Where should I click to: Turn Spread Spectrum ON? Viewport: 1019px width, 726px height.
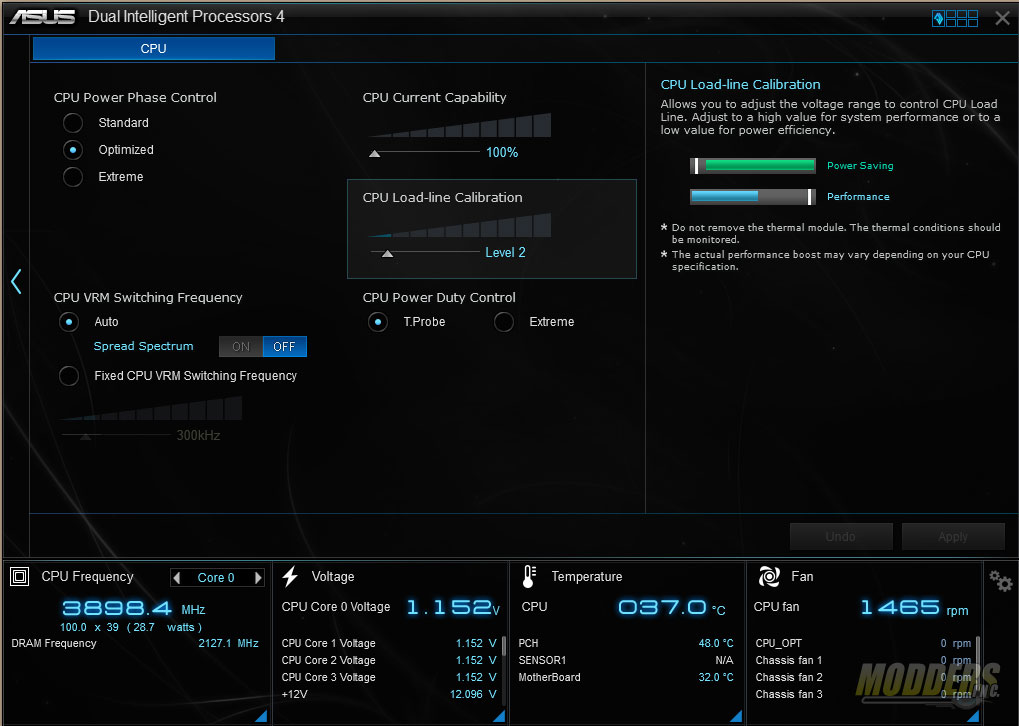coord(241,346)
